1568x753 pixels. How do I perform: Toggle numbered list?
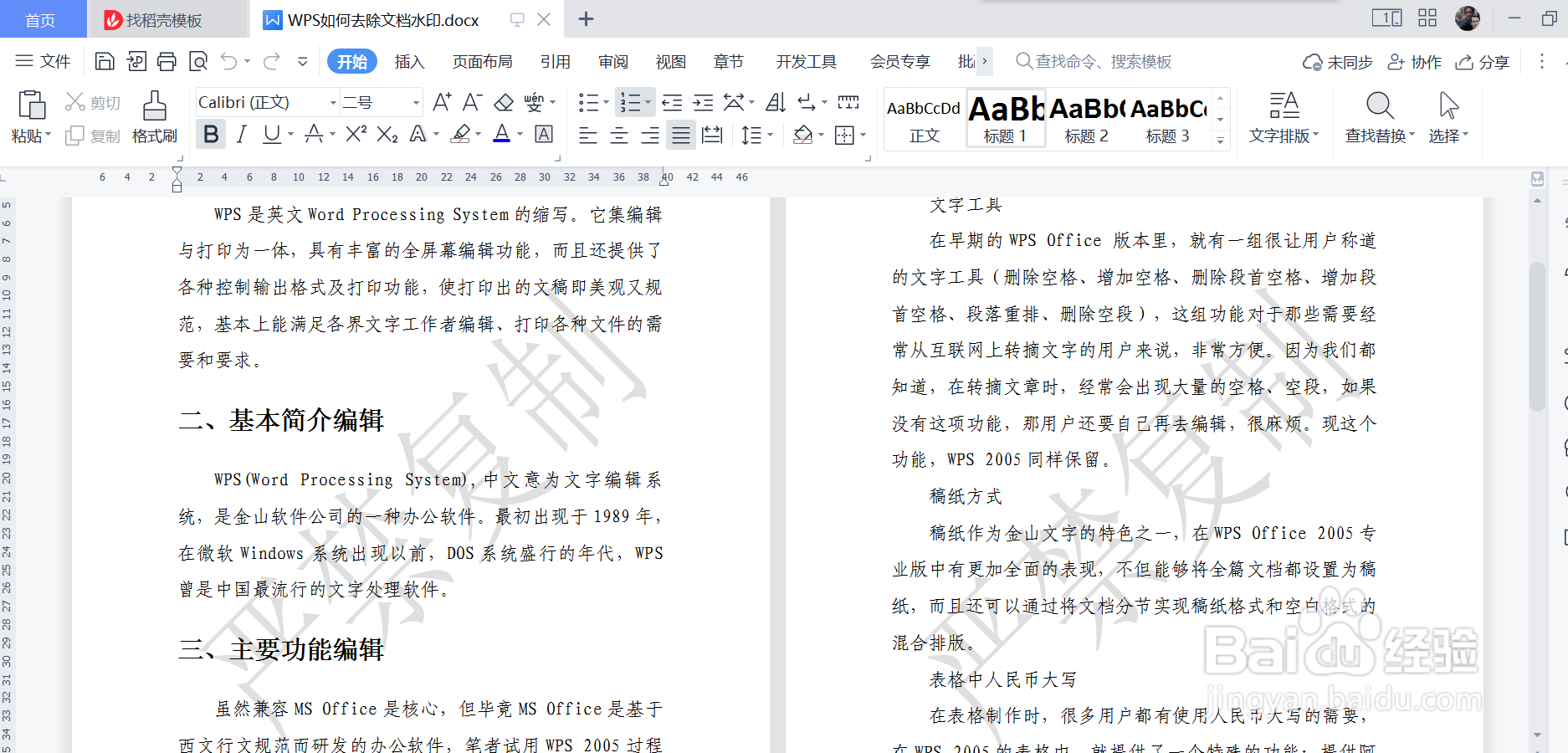click(630, 102)
